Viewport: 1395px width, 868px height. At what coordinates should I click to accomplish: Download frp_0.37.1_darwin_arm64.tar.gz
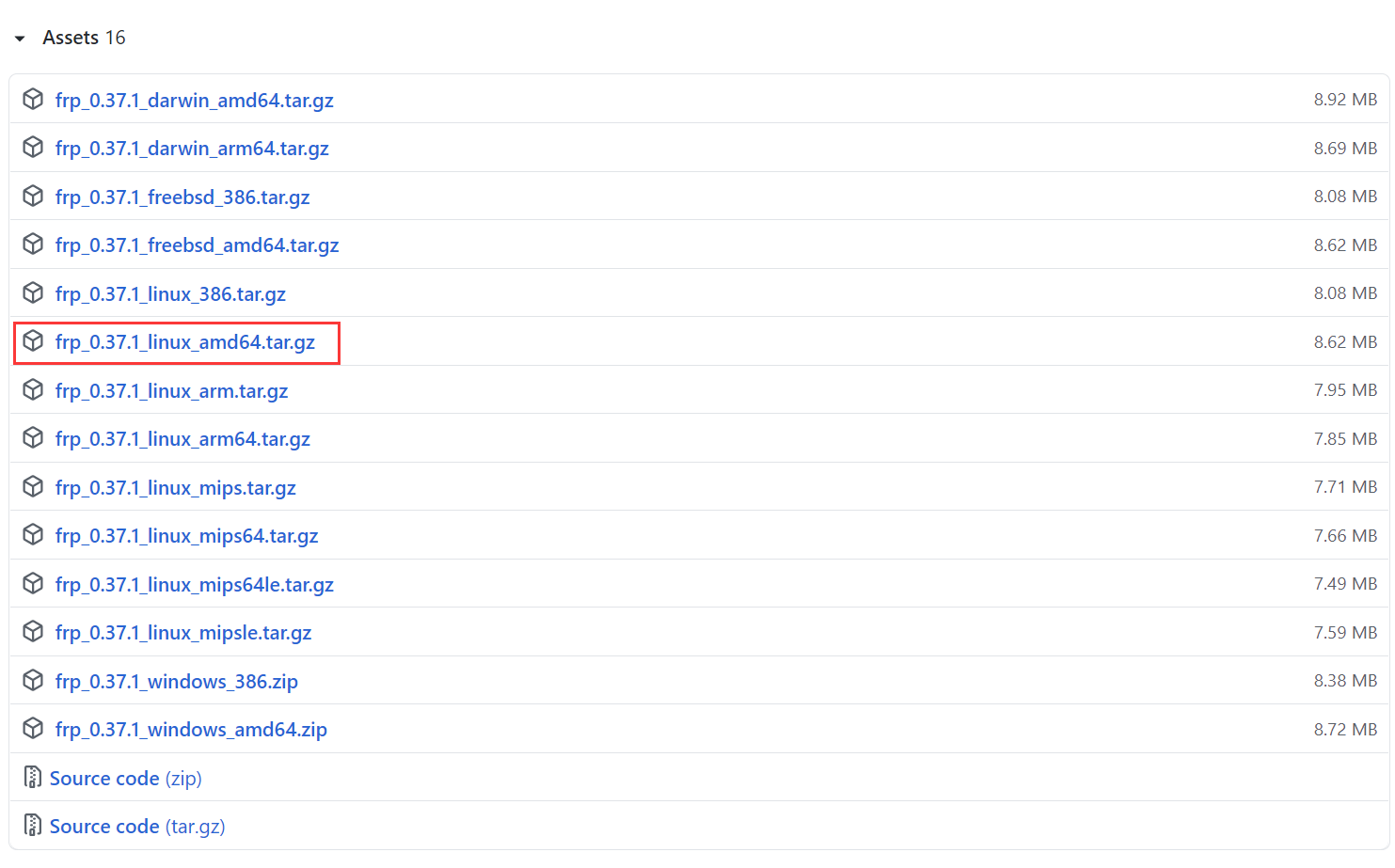click(x=192, y=149)
